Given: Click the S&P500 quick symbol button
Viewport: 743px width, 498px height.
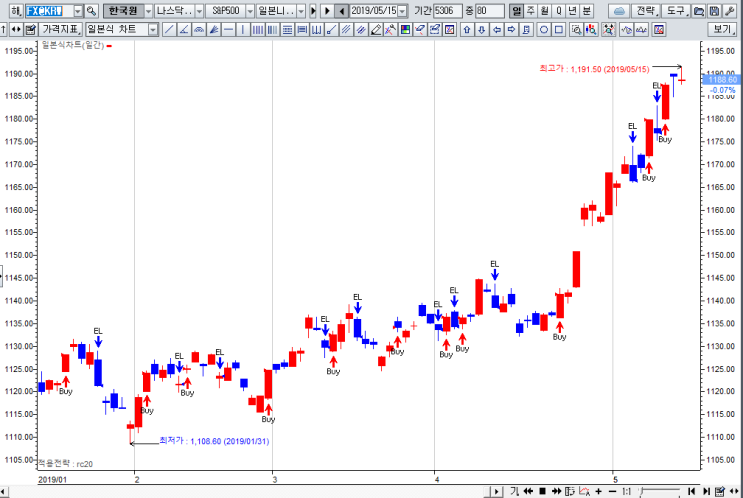Looking at the screenshot, I should tap(226, 11).
